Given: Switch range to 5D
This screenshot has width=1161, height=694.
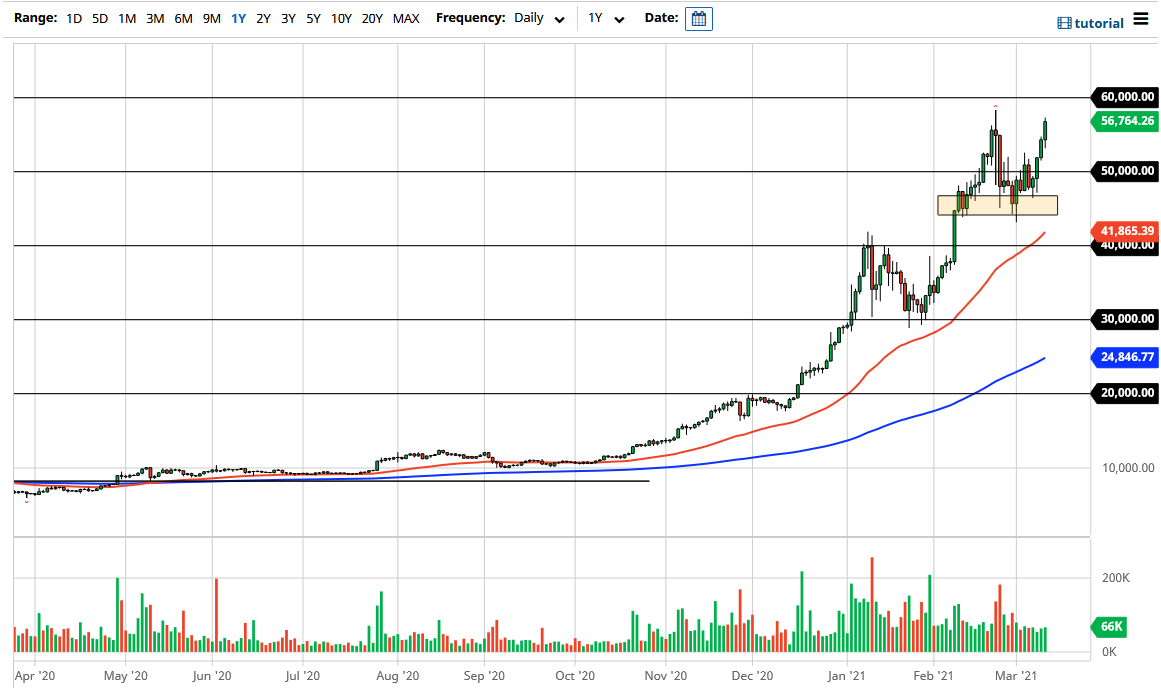Looking at the screenshot, I should click(98, 18).
